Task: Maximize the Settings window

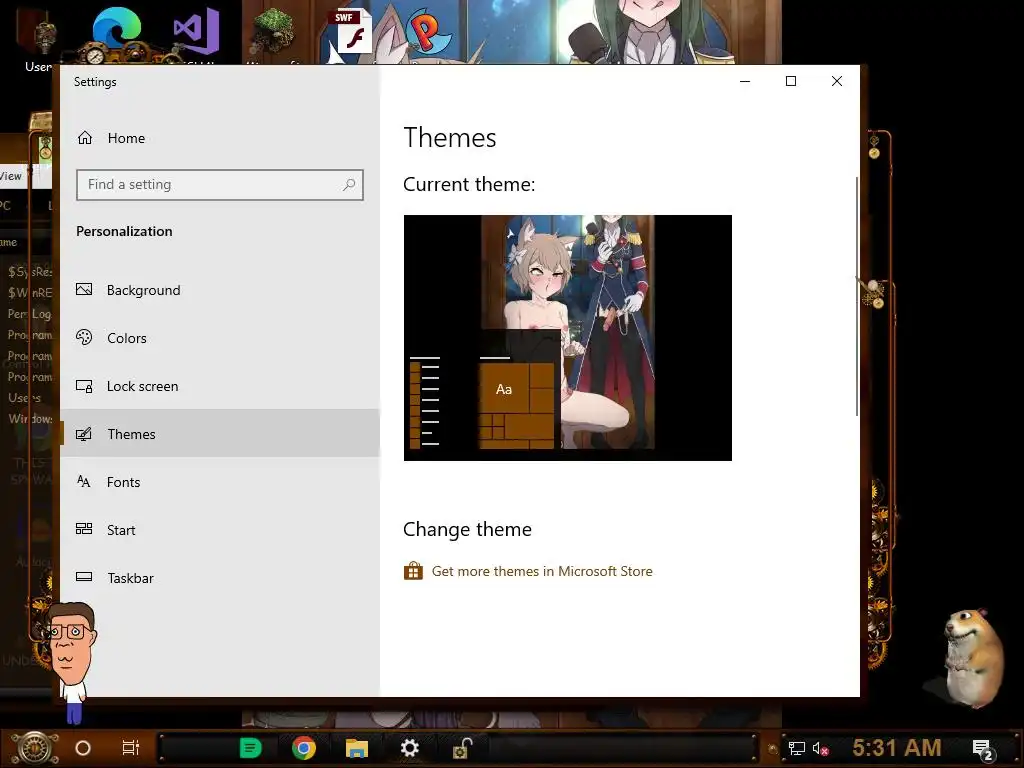Action: pyautogui.click(x=790, y=81)
